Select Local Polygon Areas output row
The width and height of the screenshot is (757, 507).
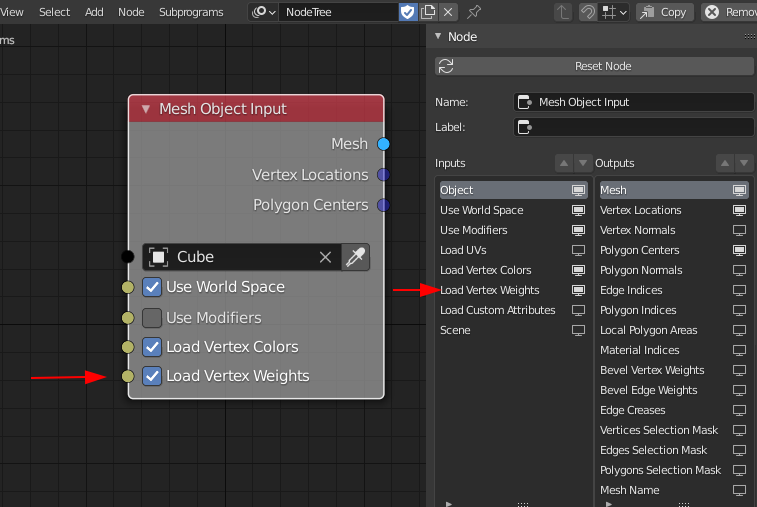[x=674, y=330]
